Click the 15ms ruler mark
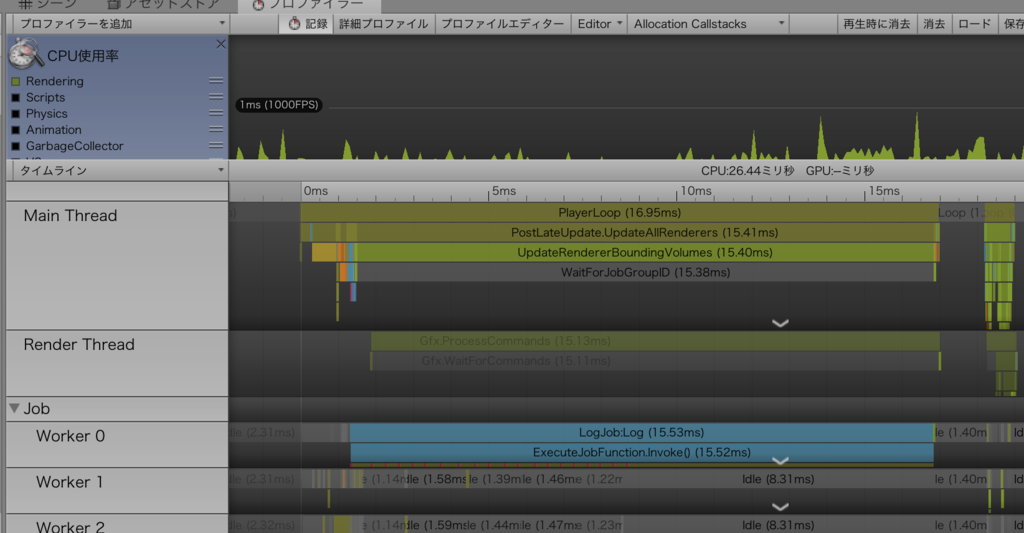The image size is (1024, 533). [x=884, y=191]
